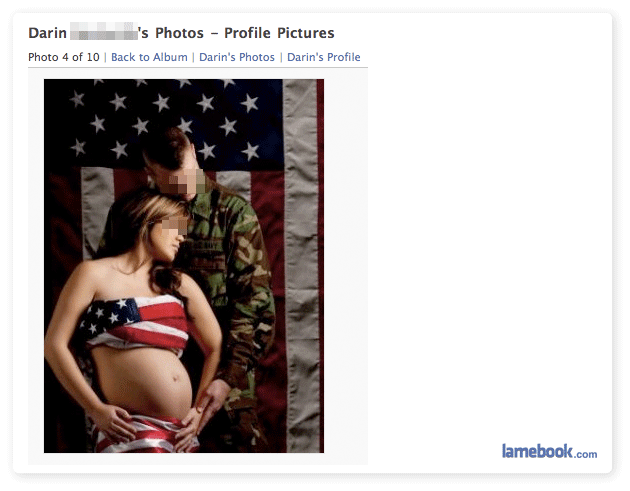
Task: Click separator between Back to Album and Darin's Photos
Action: click(193, 57)
